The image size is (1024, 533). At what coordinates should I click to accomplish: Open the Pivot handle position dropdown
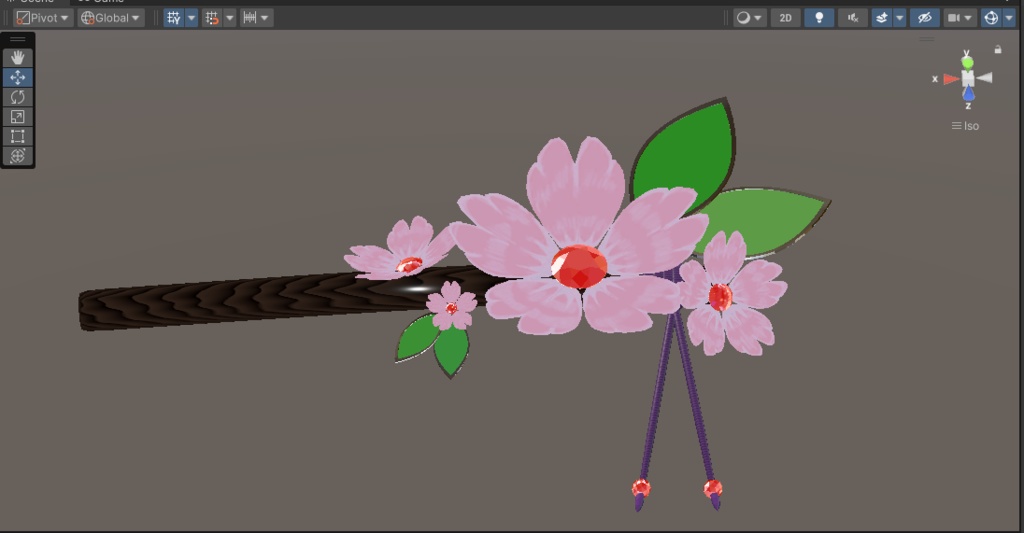(42, 18)
